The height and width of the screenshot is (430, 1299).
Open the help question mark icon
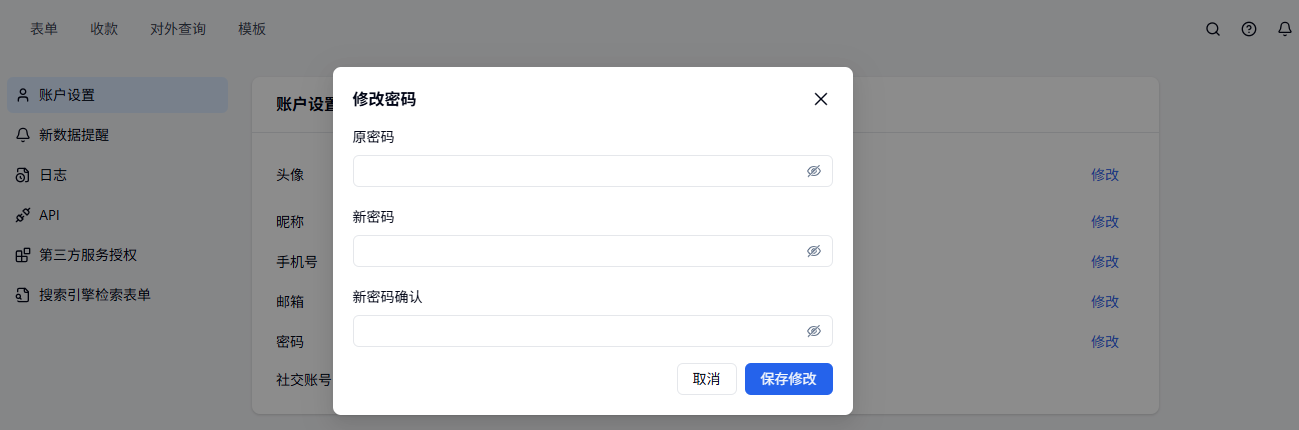tap(1249, 29)
